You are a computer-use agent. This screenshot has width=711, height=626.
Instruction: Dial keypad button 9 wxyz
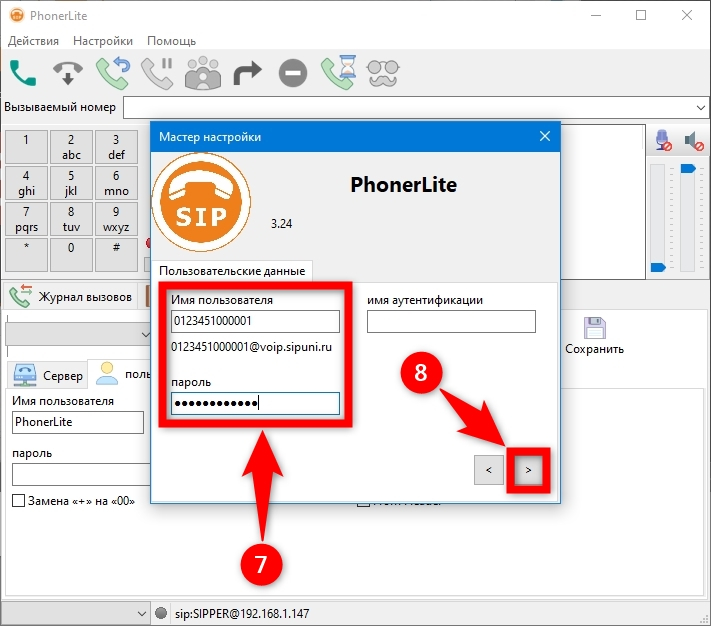click(x=116, y=219)
